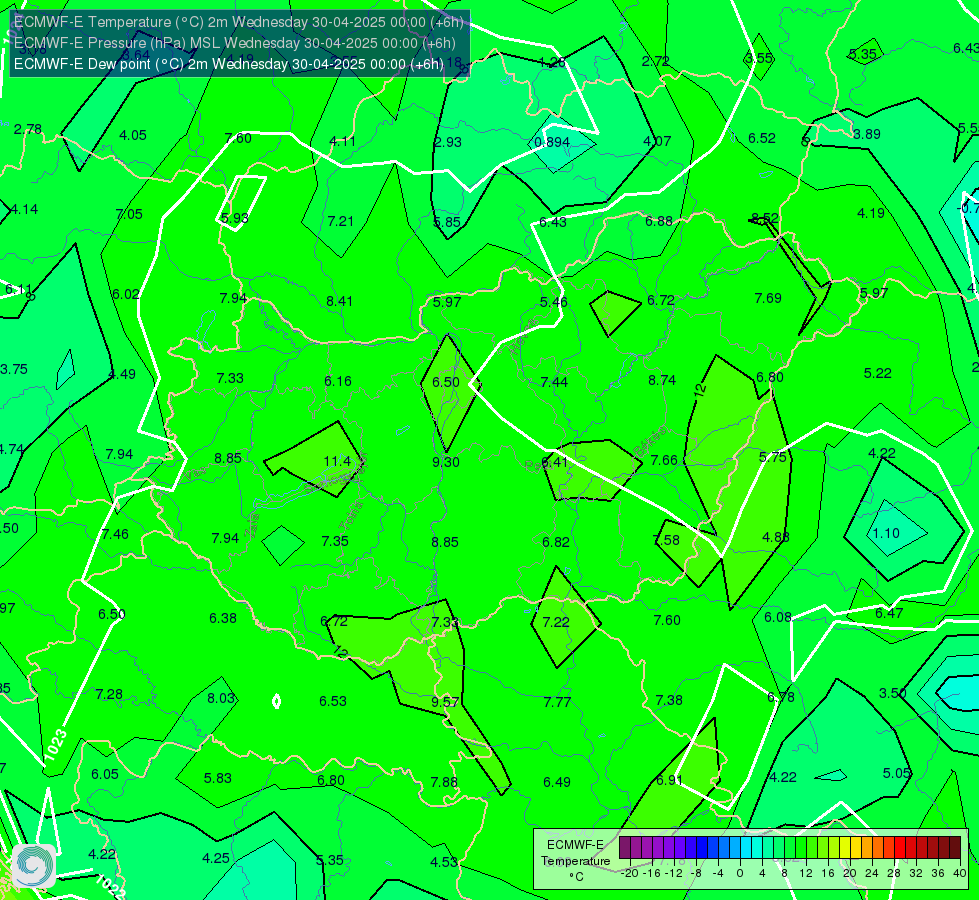The width and height of the screenshot is (979, 900).
Task: Click the map value 7.28
Action: point(109,694)
